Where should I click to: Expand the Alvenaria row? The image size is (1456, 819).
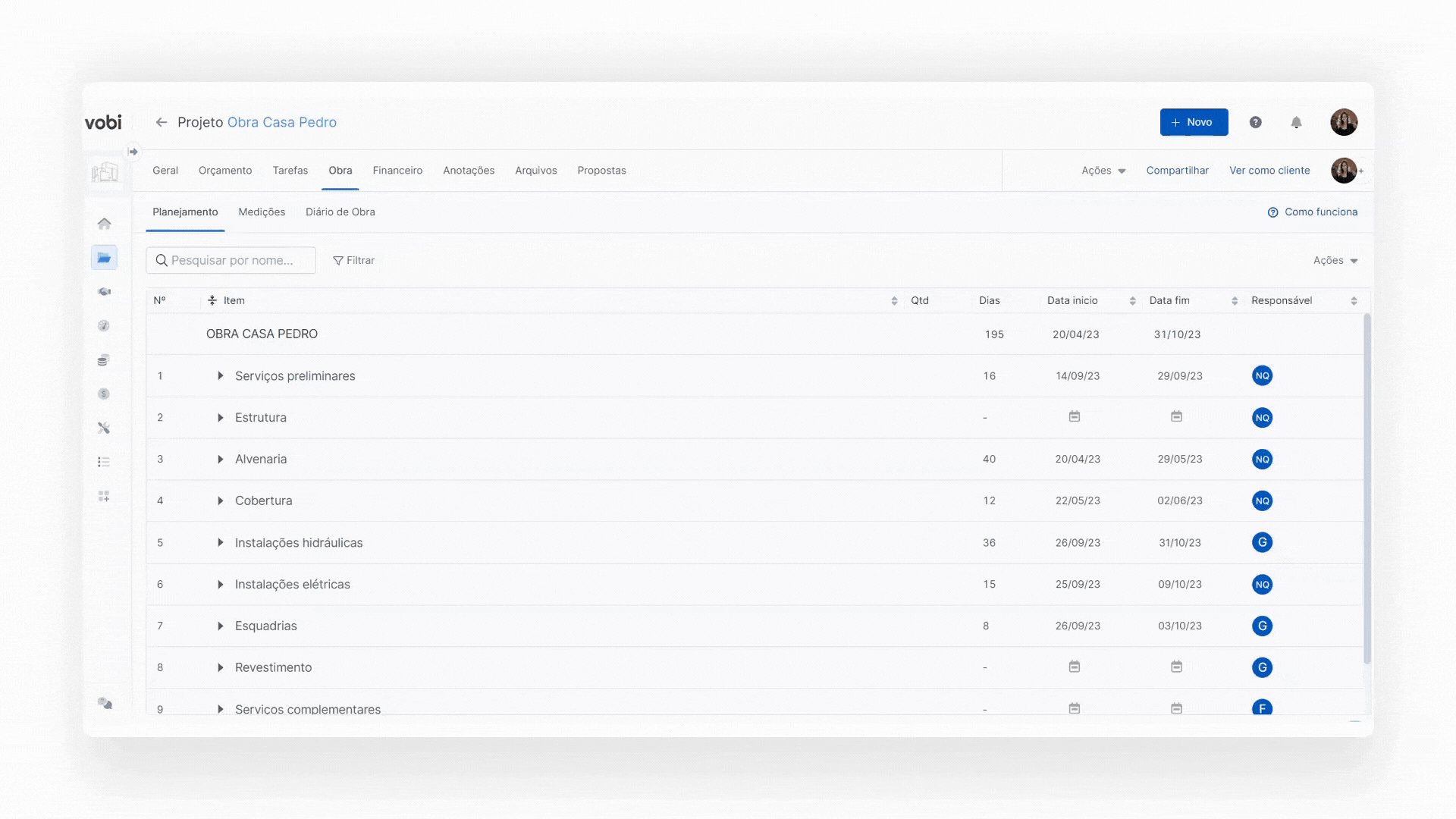220,460
